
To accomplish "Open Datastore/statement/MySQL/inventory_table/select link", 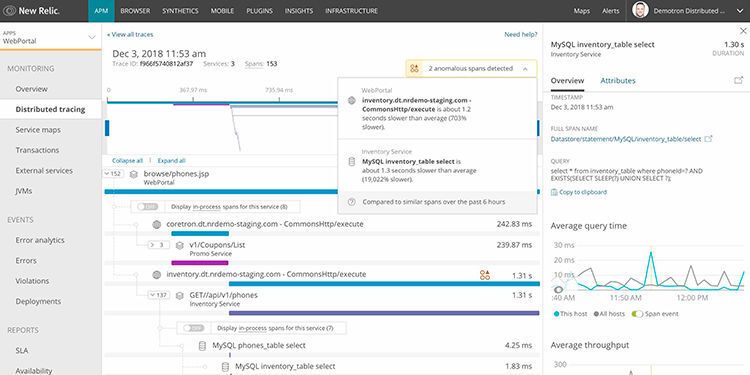I will pos(626,139).
